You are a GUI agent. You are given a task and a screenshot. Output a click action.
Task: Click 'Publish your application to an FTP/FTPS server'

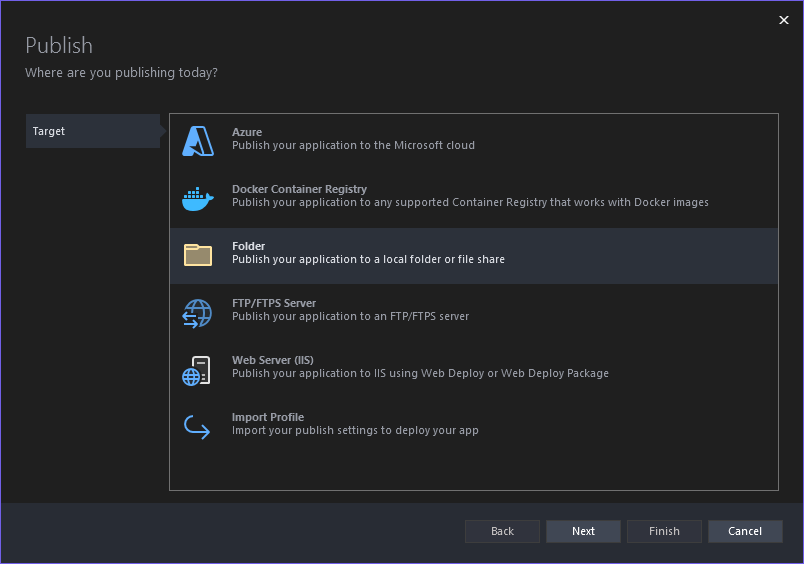pos(350,316)
